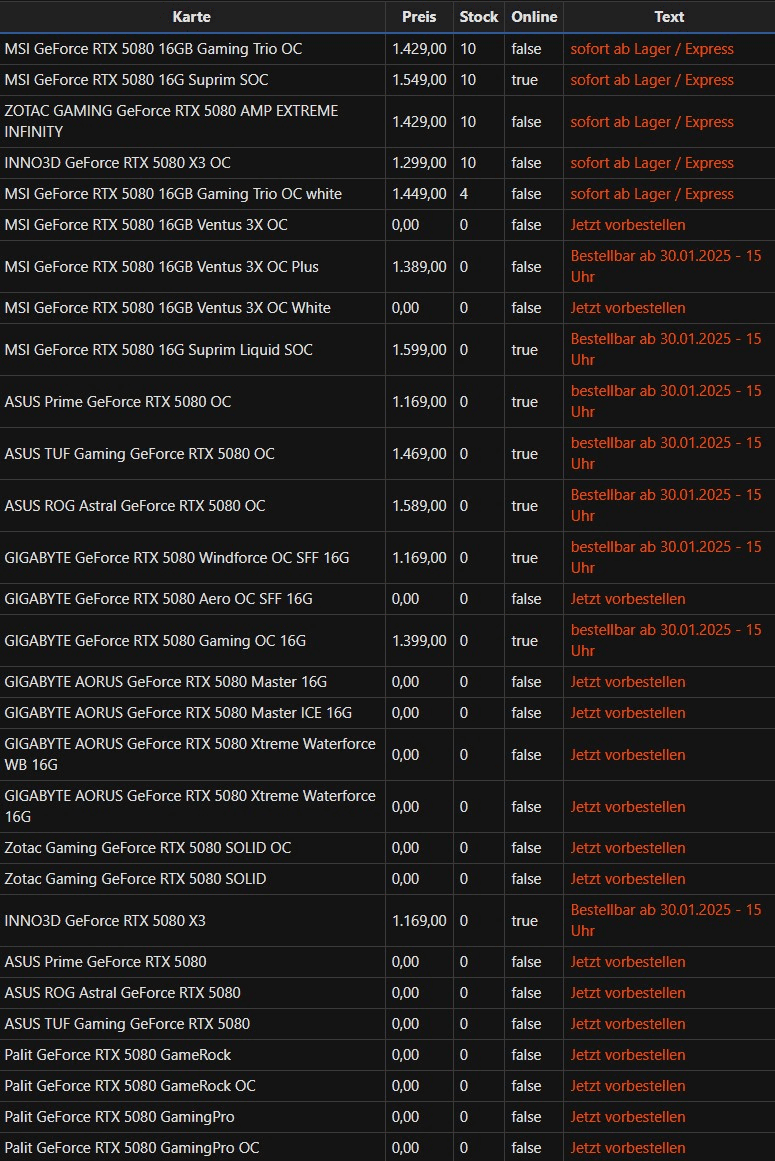Select Palit GeForce RTX 5080 GamingPro non-OC
The width and height of the screenshot is (775, 1161).
point(119,1117)
